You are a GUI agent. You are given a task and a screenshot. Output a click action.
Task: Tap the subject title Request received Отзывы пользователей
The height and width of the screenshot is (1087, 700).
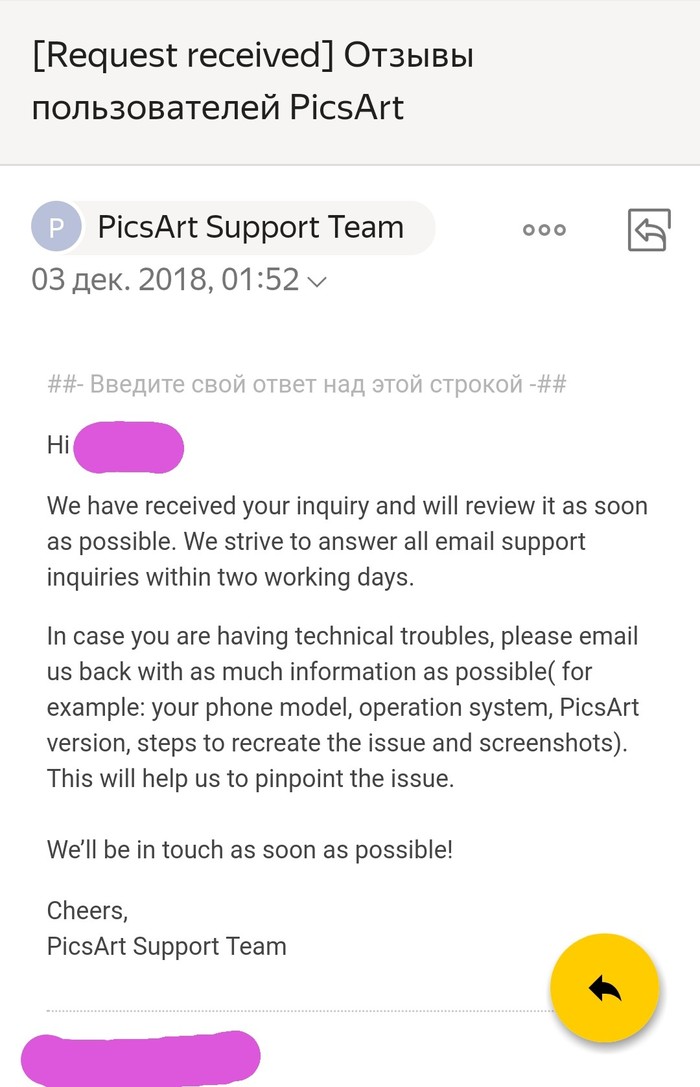click(252, 81)
